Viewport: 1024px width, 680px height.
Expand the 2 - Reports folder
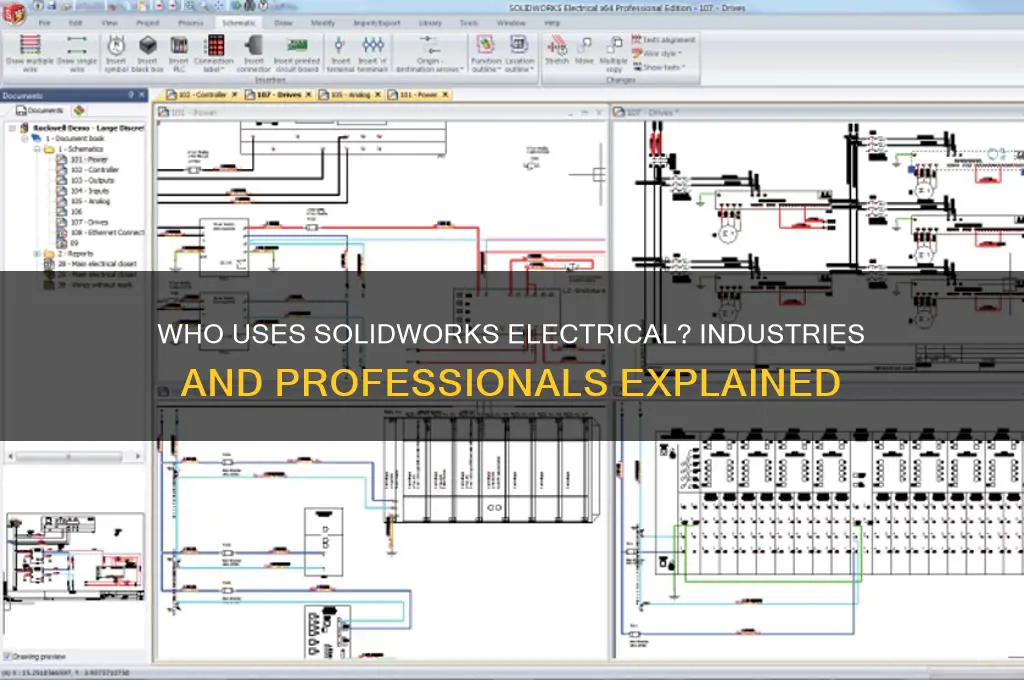[37, 253]
